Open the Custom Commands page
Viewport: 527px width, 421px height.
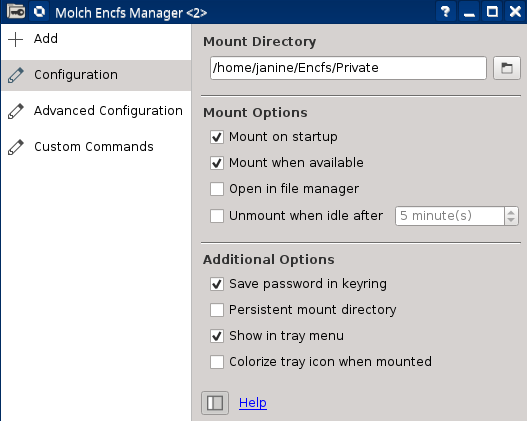tap(96, 147)
